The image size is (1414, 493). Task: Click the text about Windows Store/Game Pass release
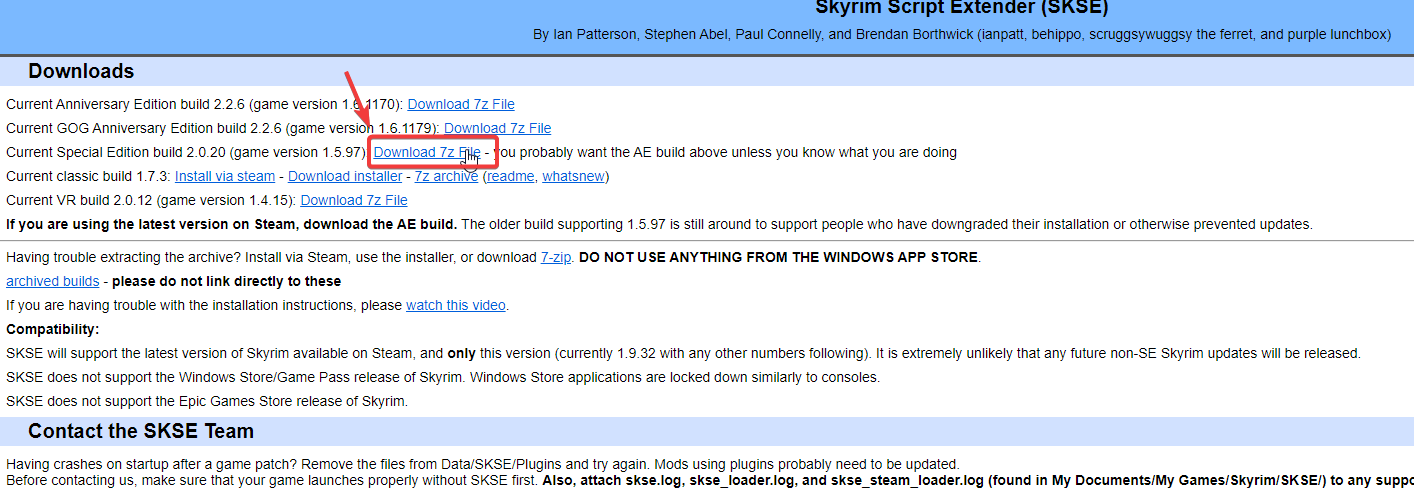tap(443, 377)
